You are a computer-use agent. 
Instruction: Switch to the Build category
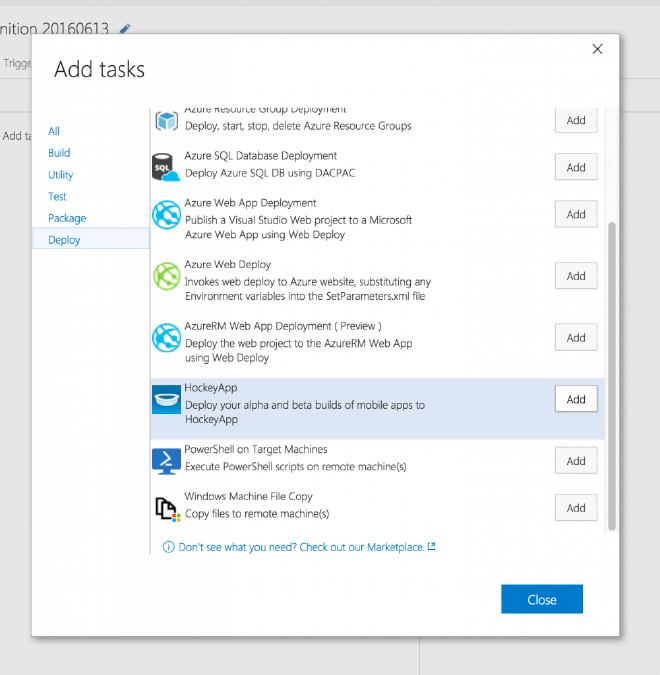pyautogui.click(x=59, y=153)
